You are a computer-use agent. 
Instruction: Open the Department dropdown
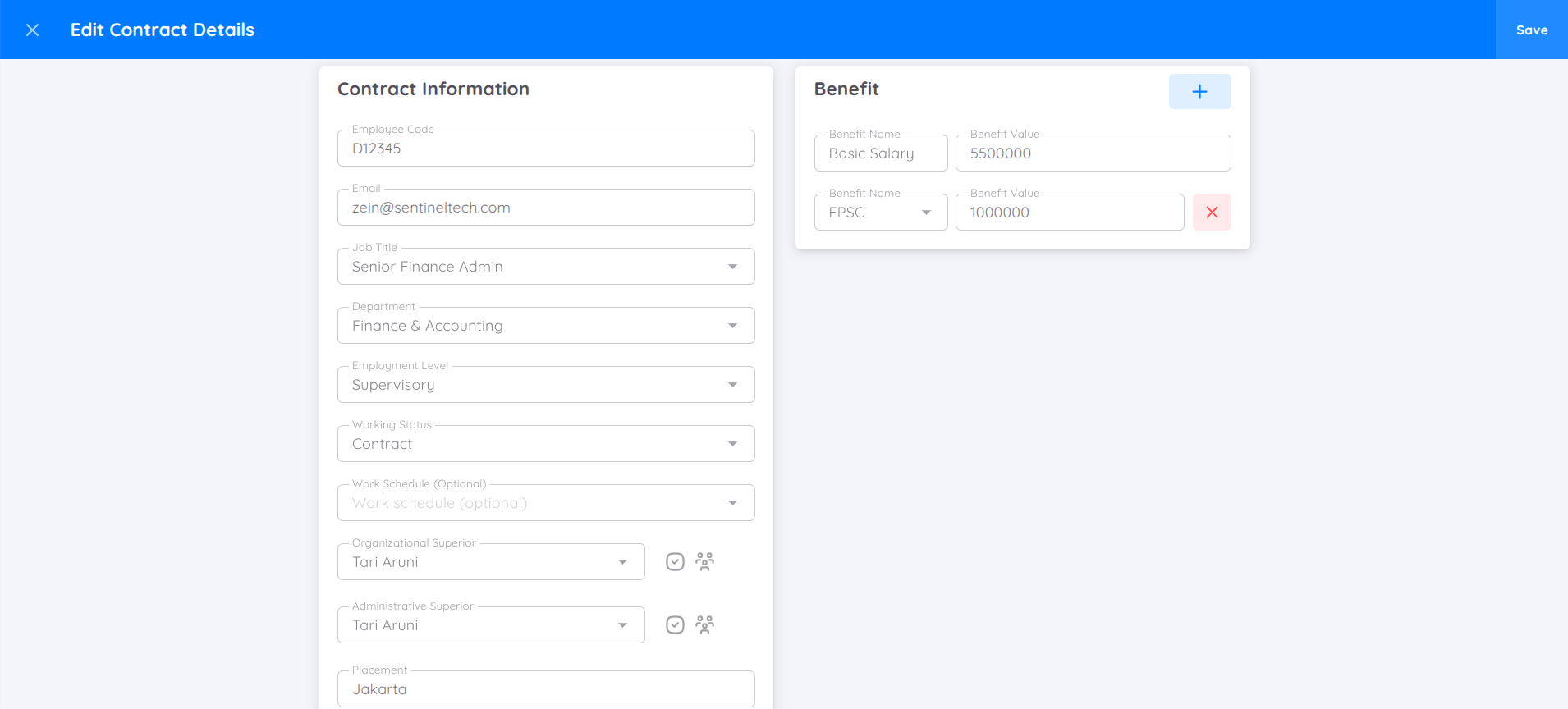coord(731,326)
